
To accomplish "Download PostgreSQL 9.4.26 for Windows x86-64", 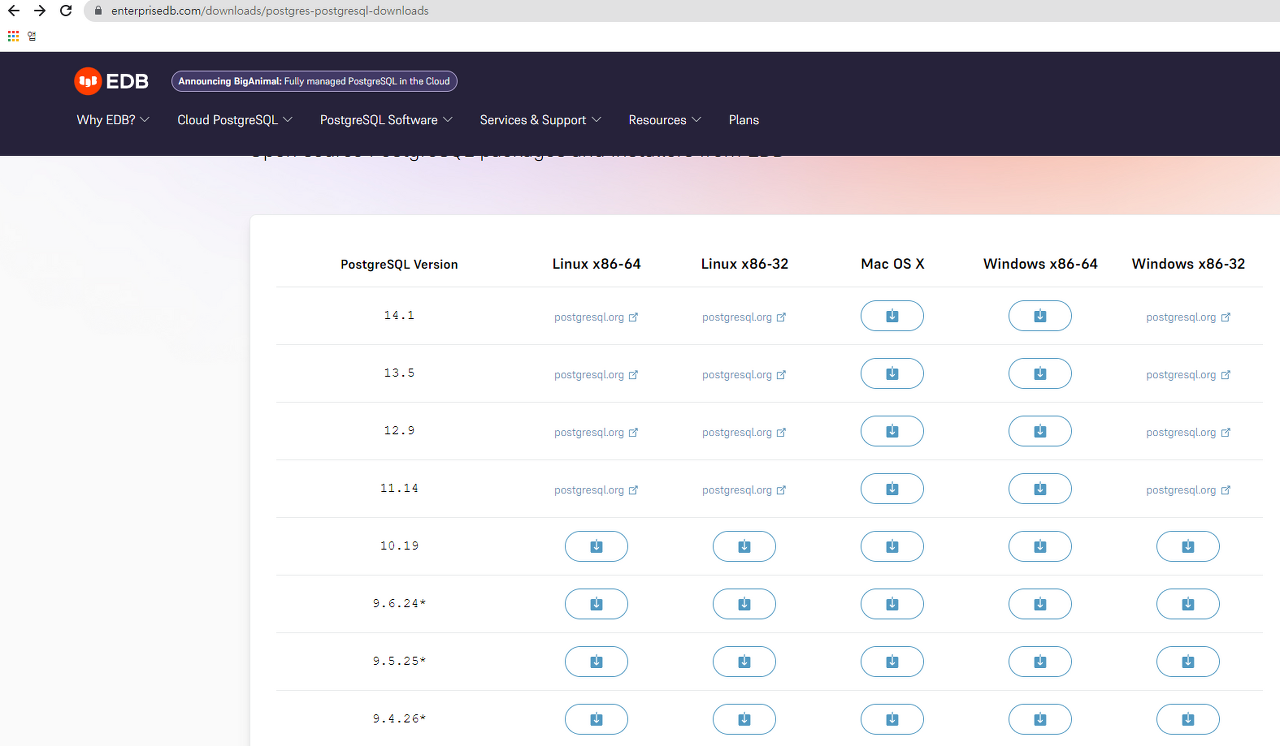I will [1040, 720].
